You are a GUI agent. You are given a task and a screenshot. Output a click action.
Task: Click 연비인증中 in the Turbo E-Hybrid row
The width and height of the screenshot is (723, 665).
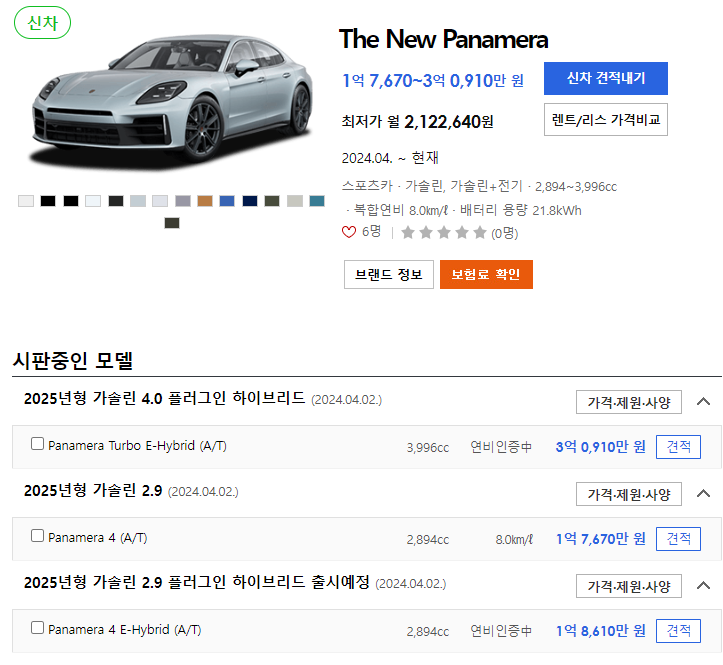coord(501,447)
